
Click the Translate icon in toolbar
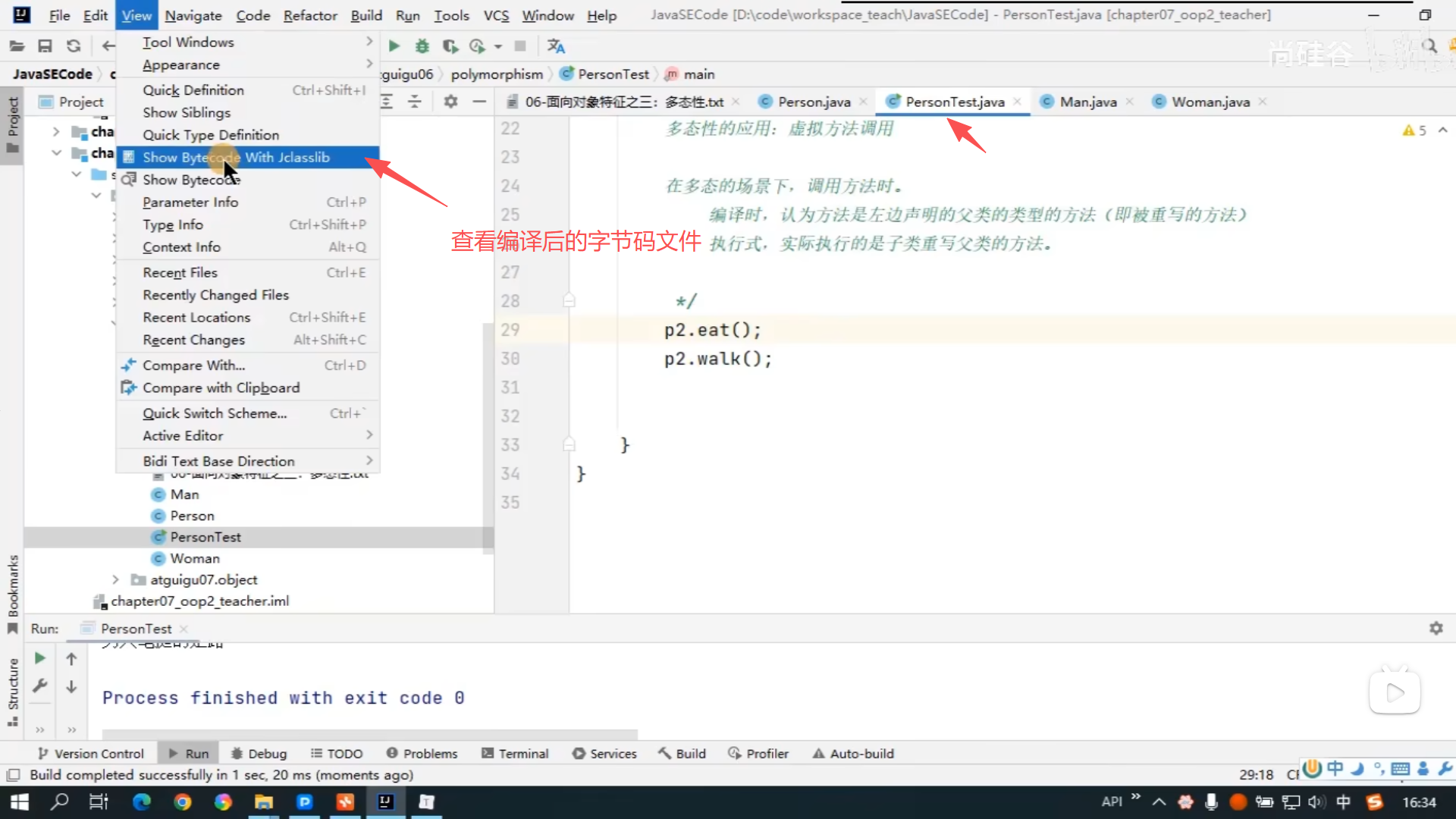(x=556, y=46)
